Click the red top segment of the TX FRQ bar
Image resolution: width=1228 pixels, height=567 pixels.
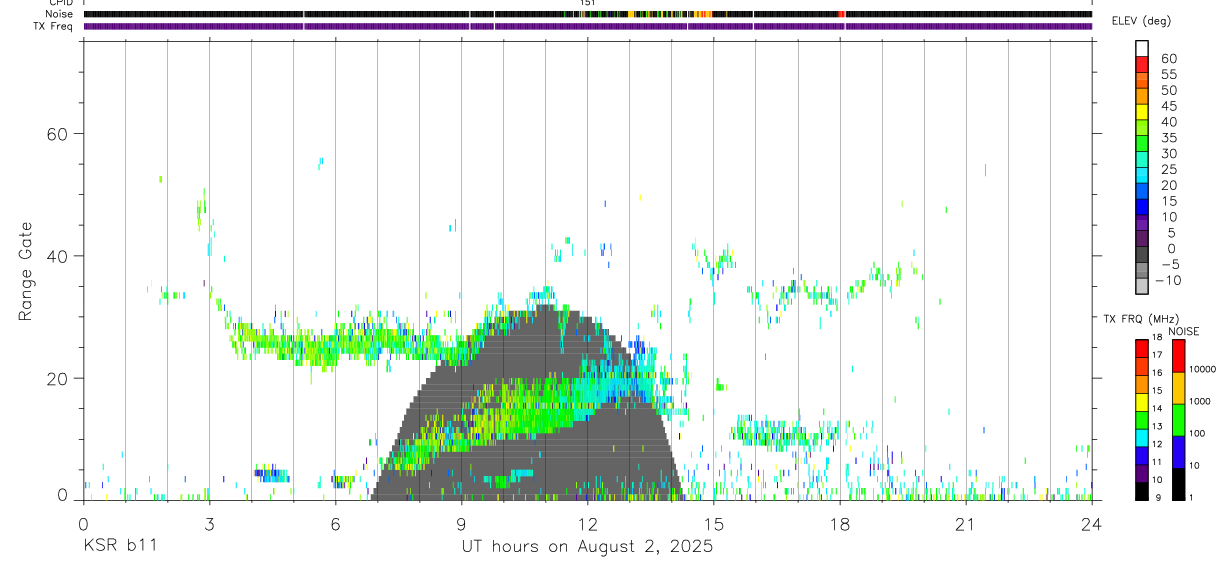coord(1142,348)
